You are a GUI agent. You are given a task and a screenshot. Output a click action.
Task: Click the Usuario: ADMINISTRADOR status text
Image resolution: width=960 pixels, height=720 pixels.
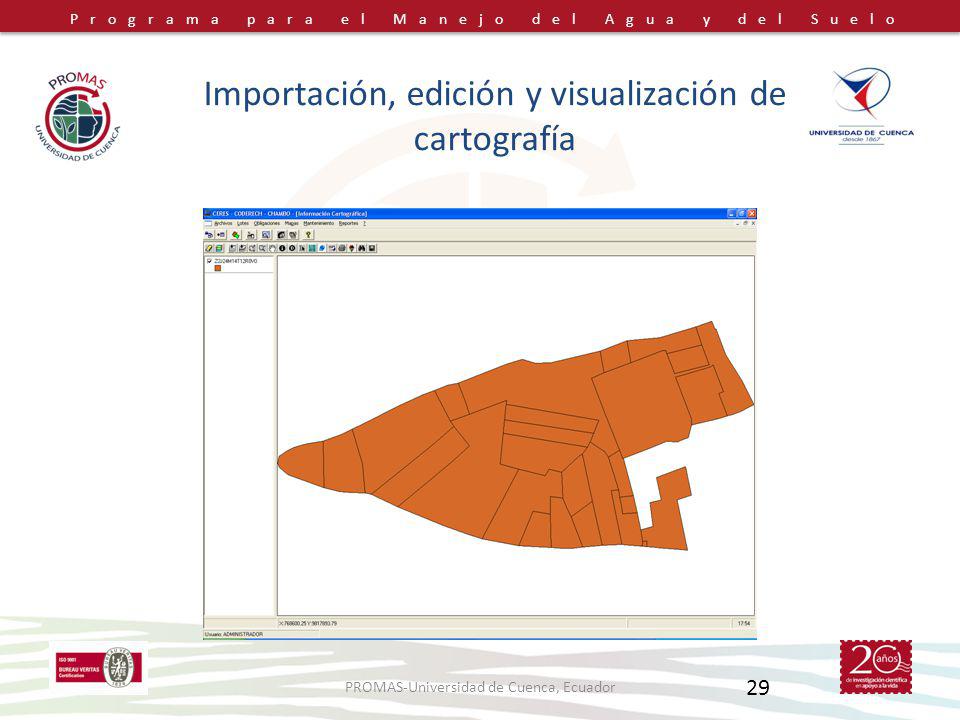point(234,634)
